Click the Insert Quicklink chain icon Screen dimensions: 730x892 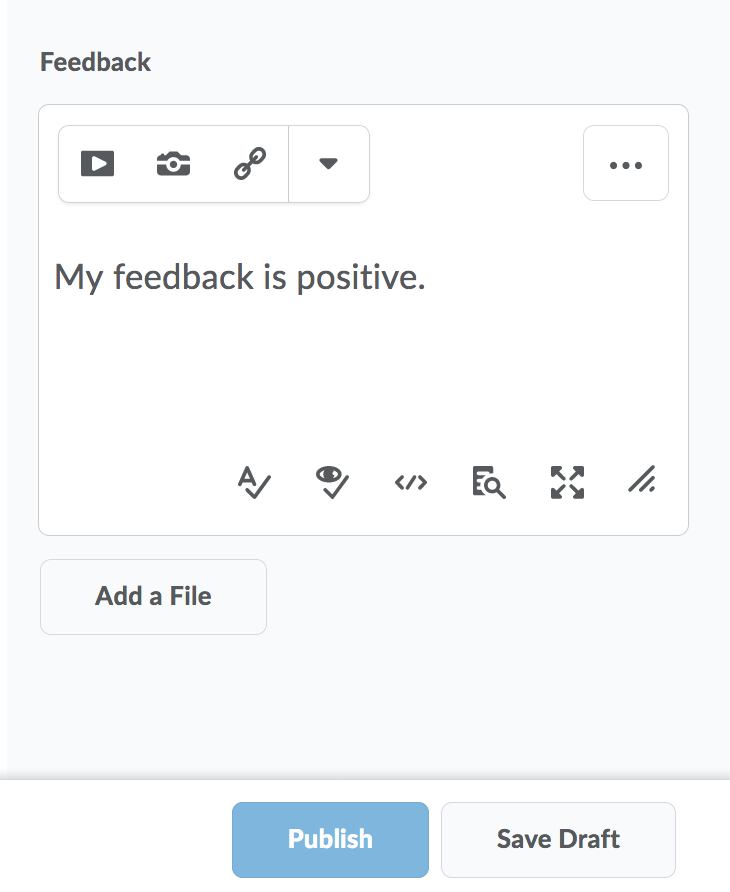pos(249,163)
